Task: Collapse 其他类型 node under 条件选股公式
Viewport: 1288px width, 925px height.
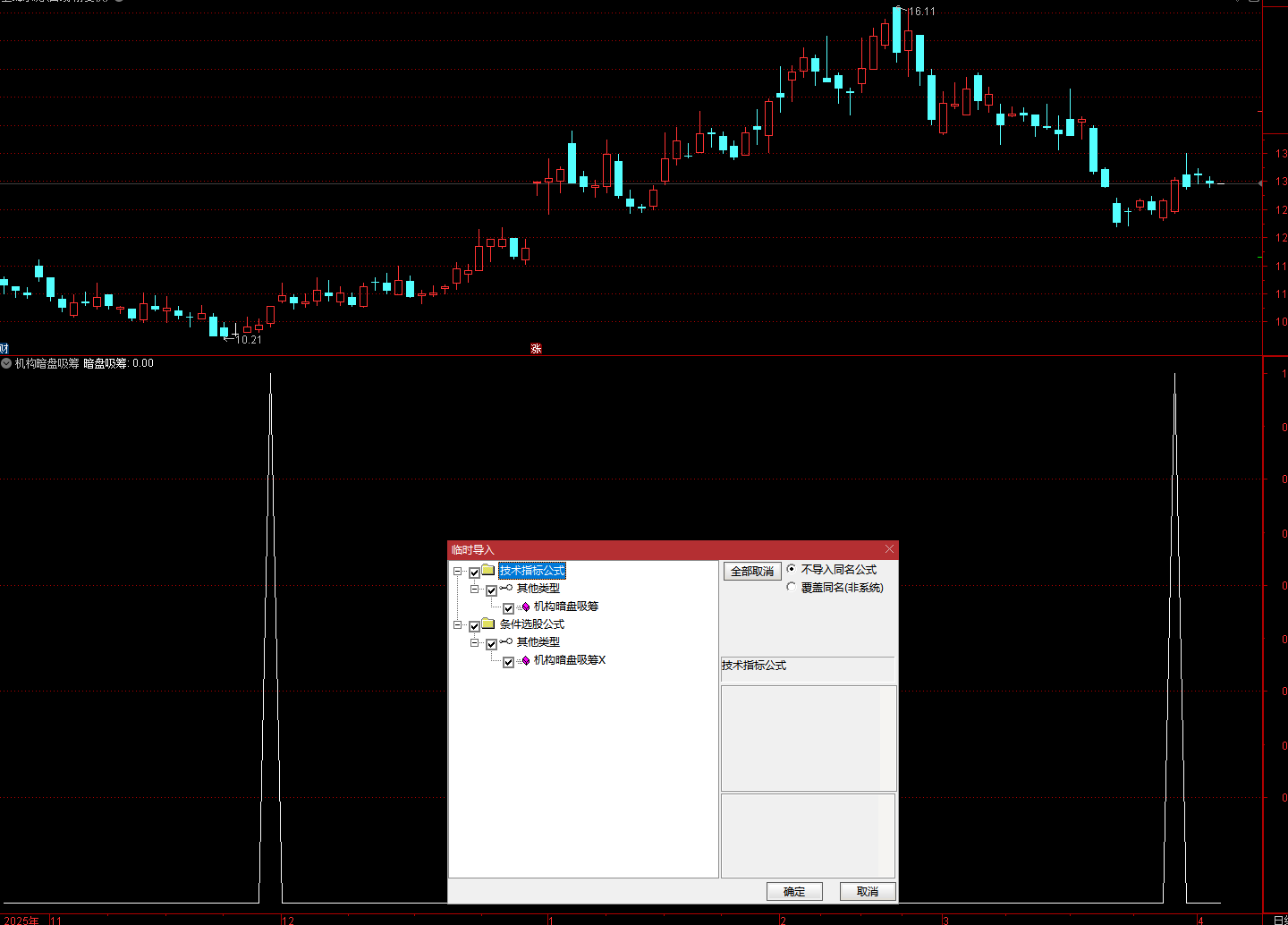Action: click(474, 642)
